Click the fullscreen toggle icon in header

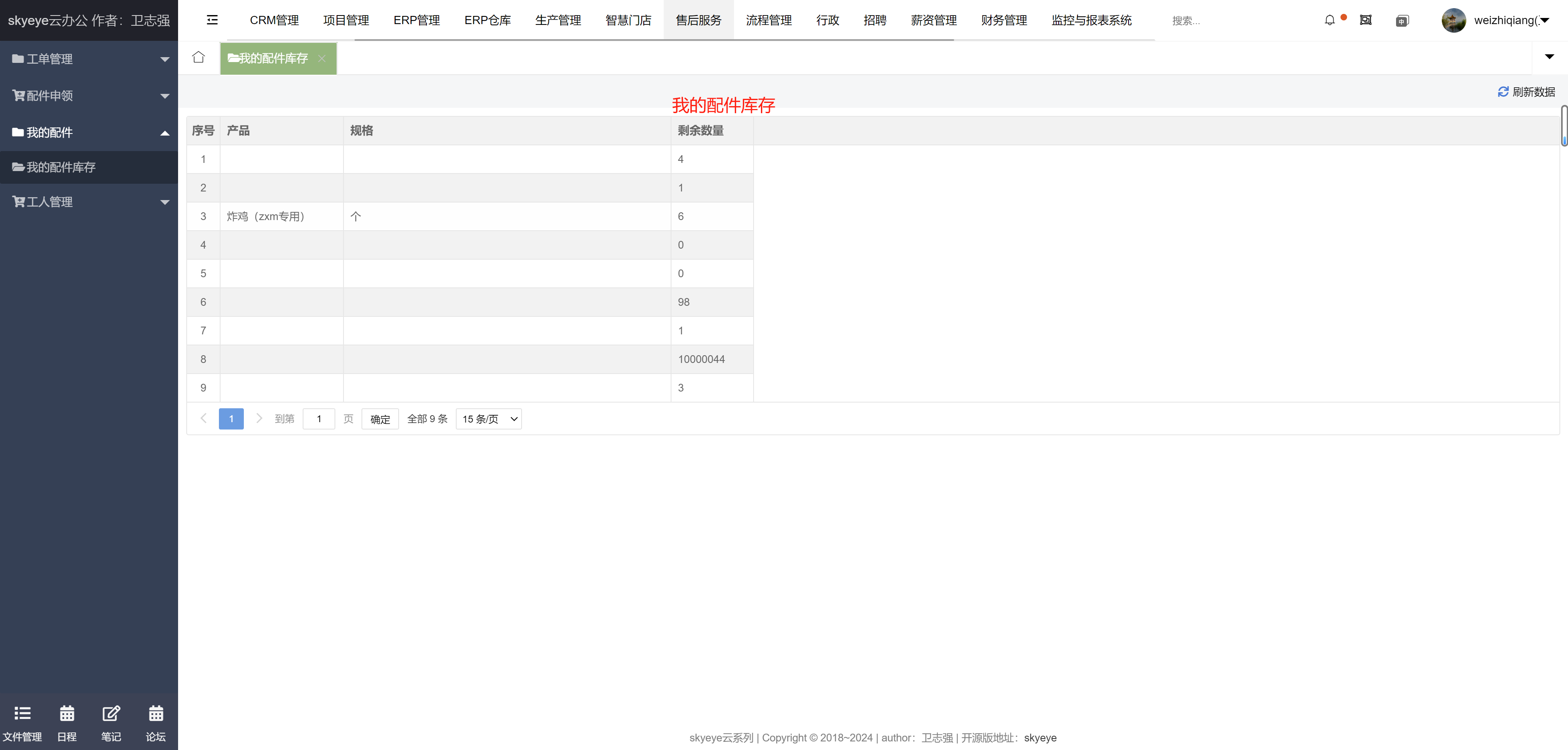[x=1365, y=20]
